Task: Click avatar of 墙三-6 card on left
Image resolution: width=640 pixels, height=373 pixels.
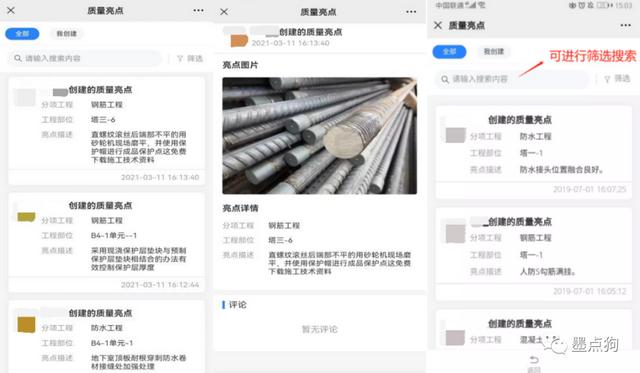Action: pos(25,98)
